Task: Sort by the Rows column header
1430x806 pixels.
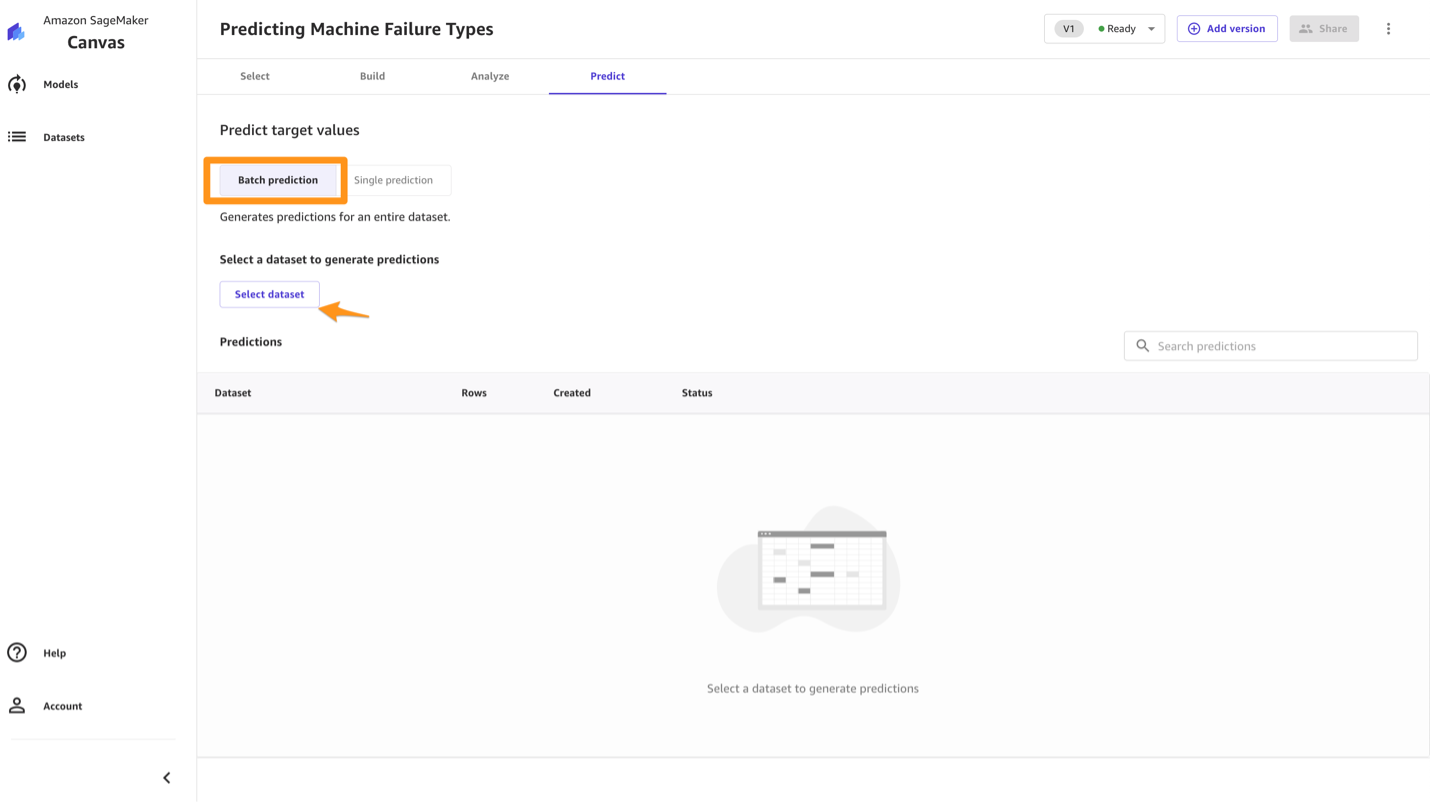Action: point(474,393)
